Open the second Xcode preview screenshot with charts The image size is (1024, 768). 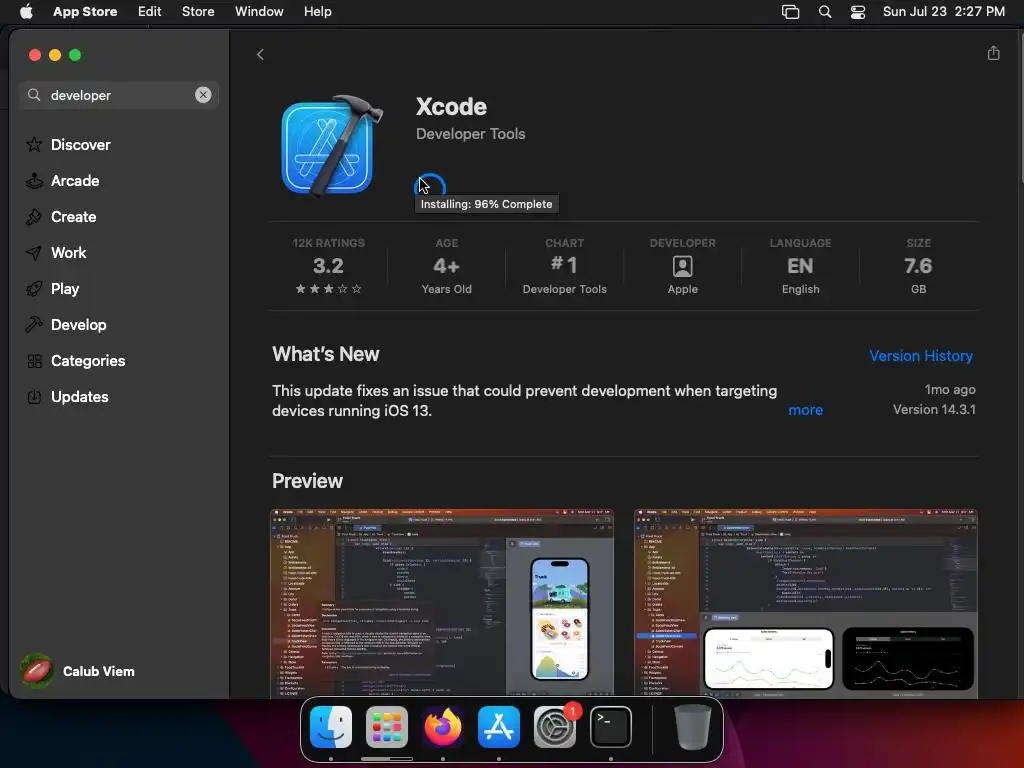(x=806, y=603)
